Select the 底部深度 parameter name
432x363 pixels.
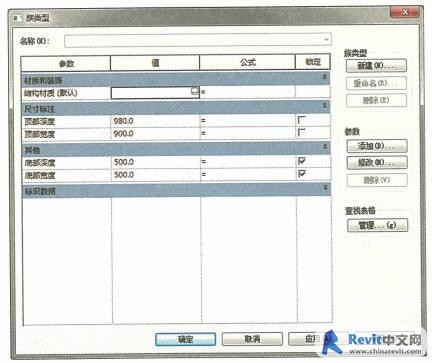(40, 163)
